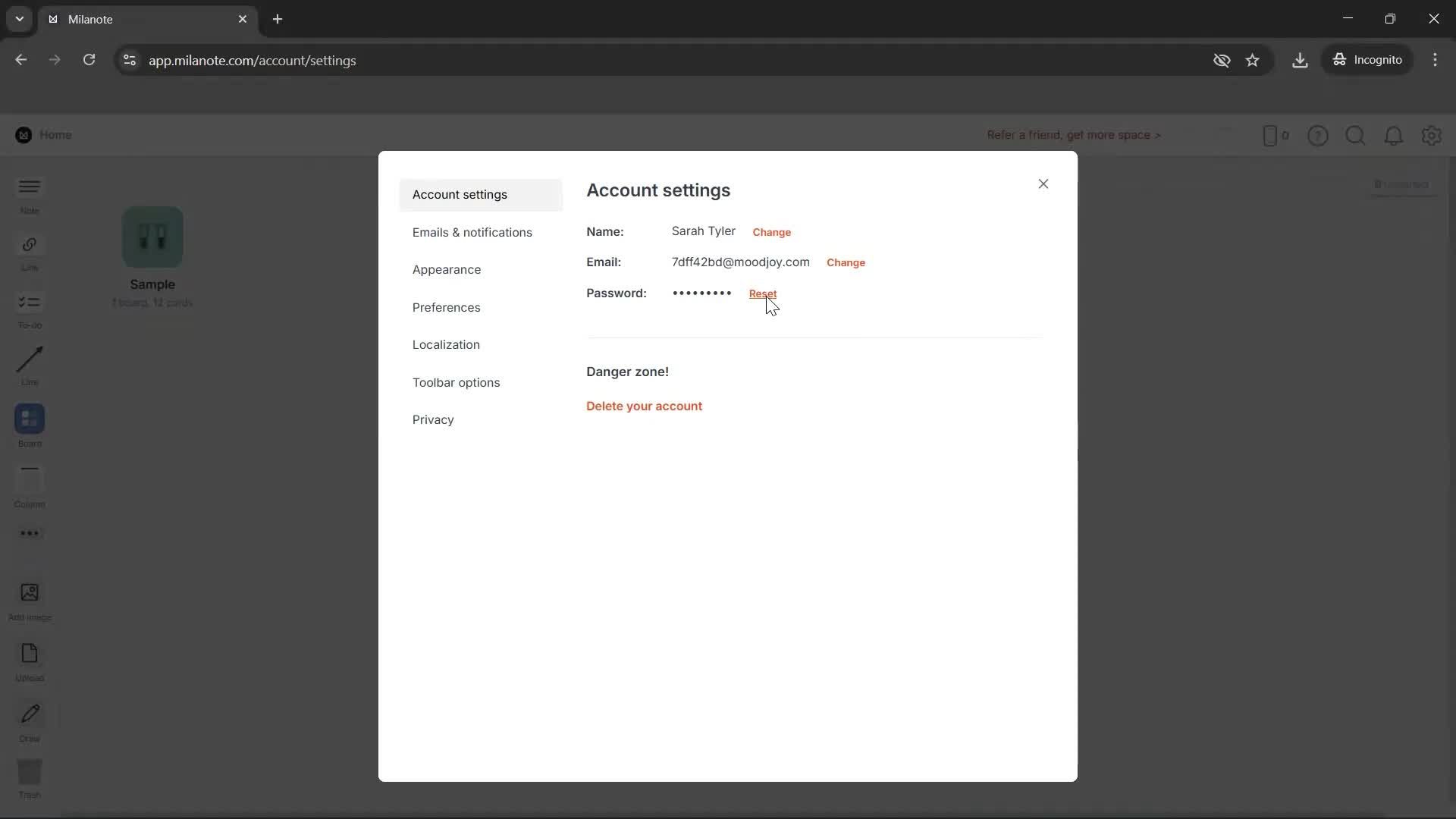Open the Toolbar options settings section
This screenshot has height=819, width=1456.
point(457,382)
